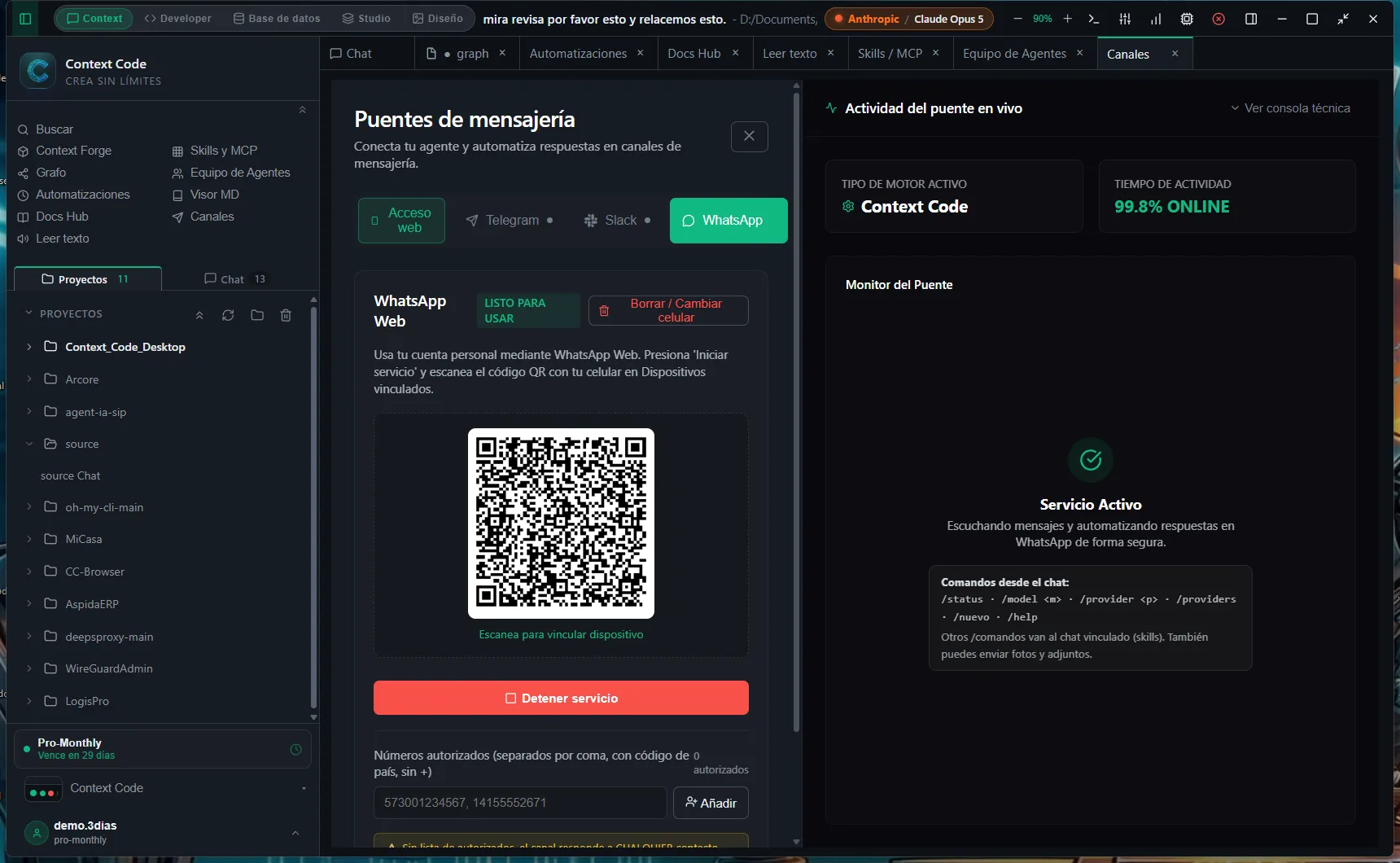Open Docs Hub in the sidebar
This screenshot has height=863, width=1400.
(53, 217)
